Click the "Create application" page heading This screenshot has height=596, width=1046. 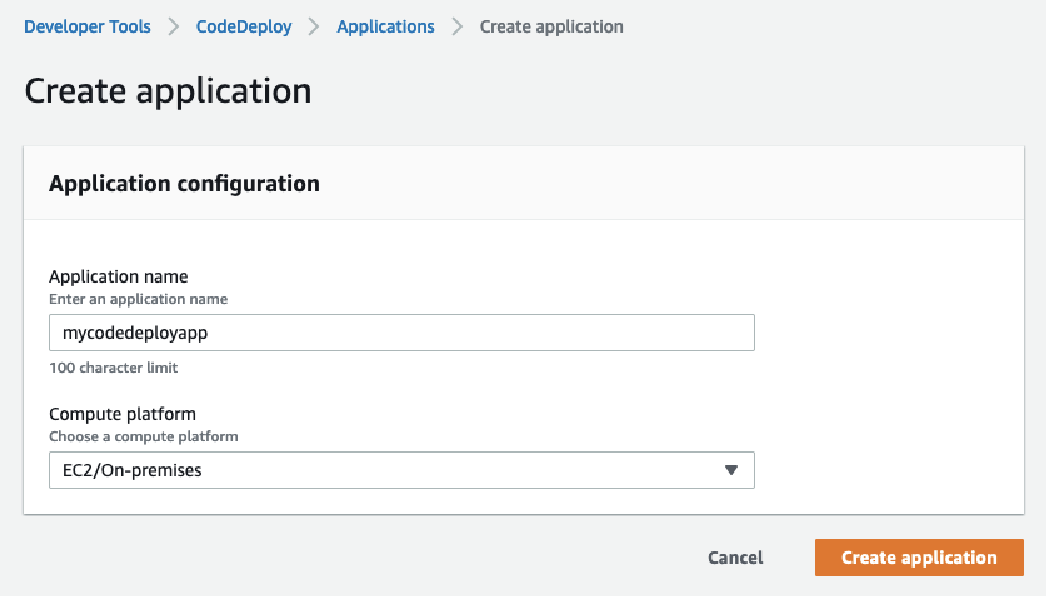(168, 91)
